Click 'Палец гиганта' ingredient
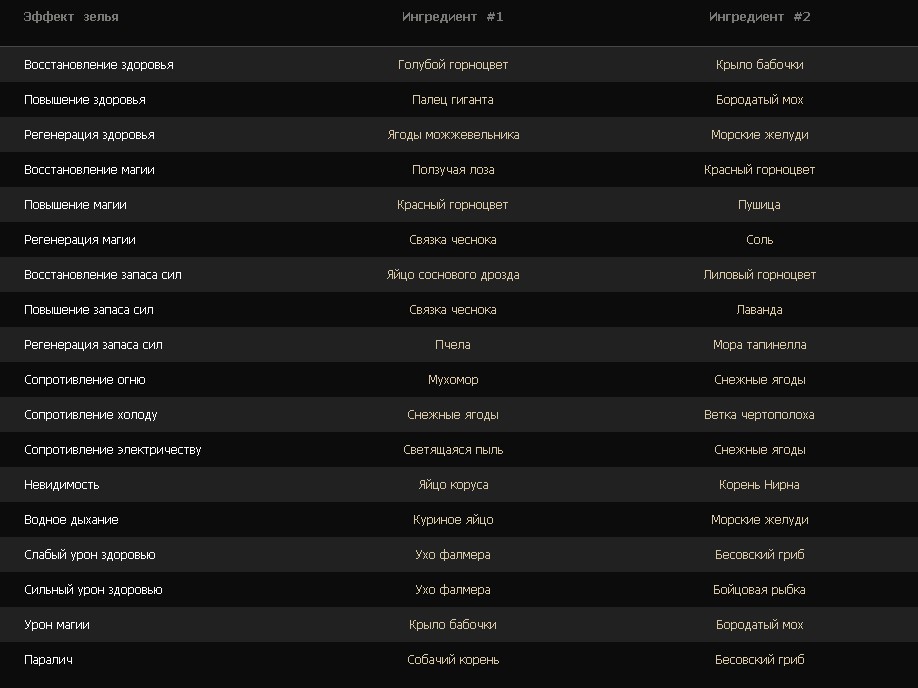918x688 pixels. click(453, 100)
